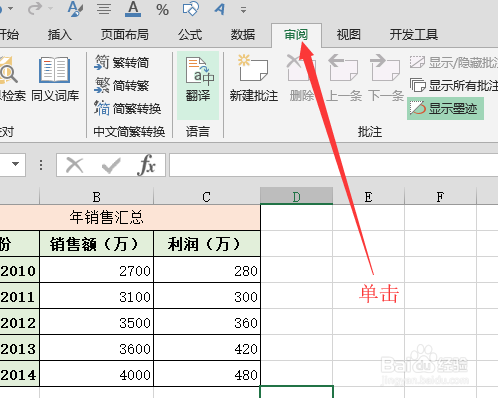Select the 审阅 ribbon tab
The height and width of the screenshot is (398, 498).
click(x=296, y=35)
